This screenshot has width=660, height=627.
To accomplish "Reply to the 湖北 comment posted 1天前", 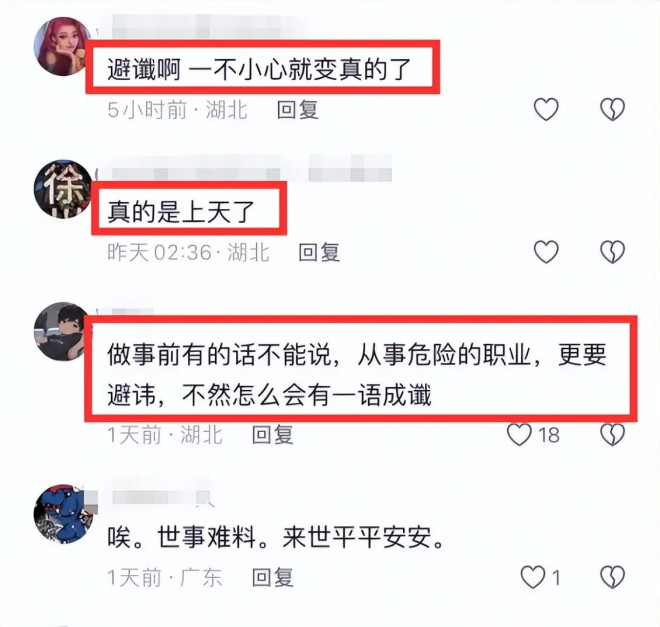I will (x=272, y=435).
